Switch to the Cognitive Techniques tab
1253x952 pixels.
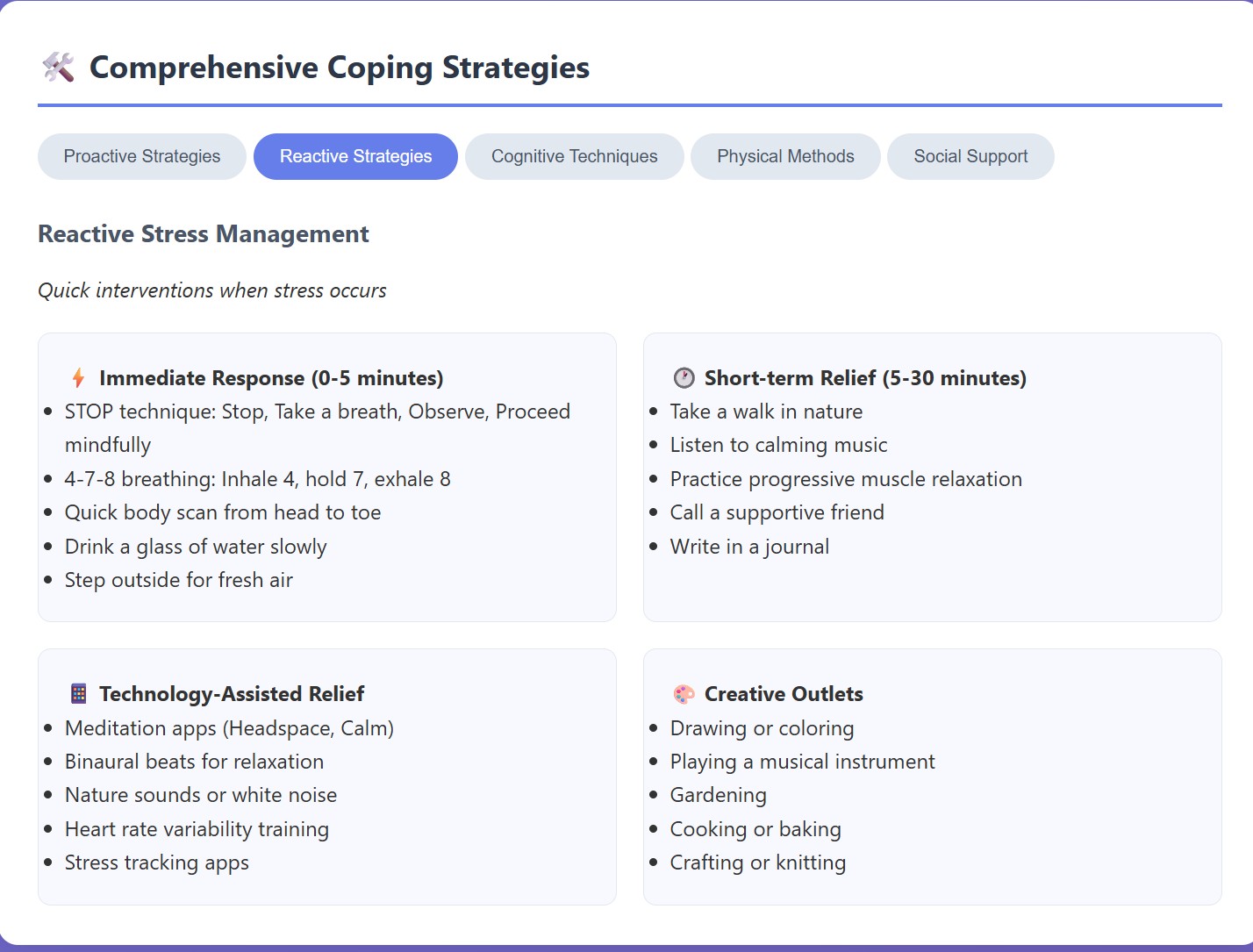coord(574,156)
